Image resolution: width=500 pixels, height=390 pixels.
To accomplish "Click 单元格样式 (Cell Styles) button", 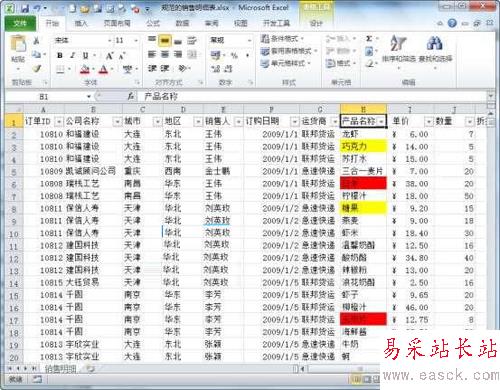I will [x=286, y=63].
